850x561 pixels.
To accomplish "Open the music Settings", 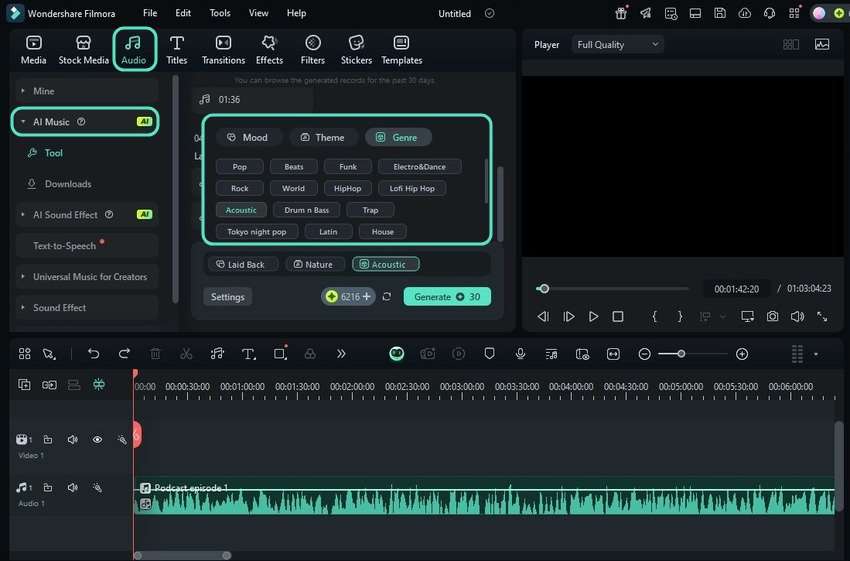I will 228,296.
